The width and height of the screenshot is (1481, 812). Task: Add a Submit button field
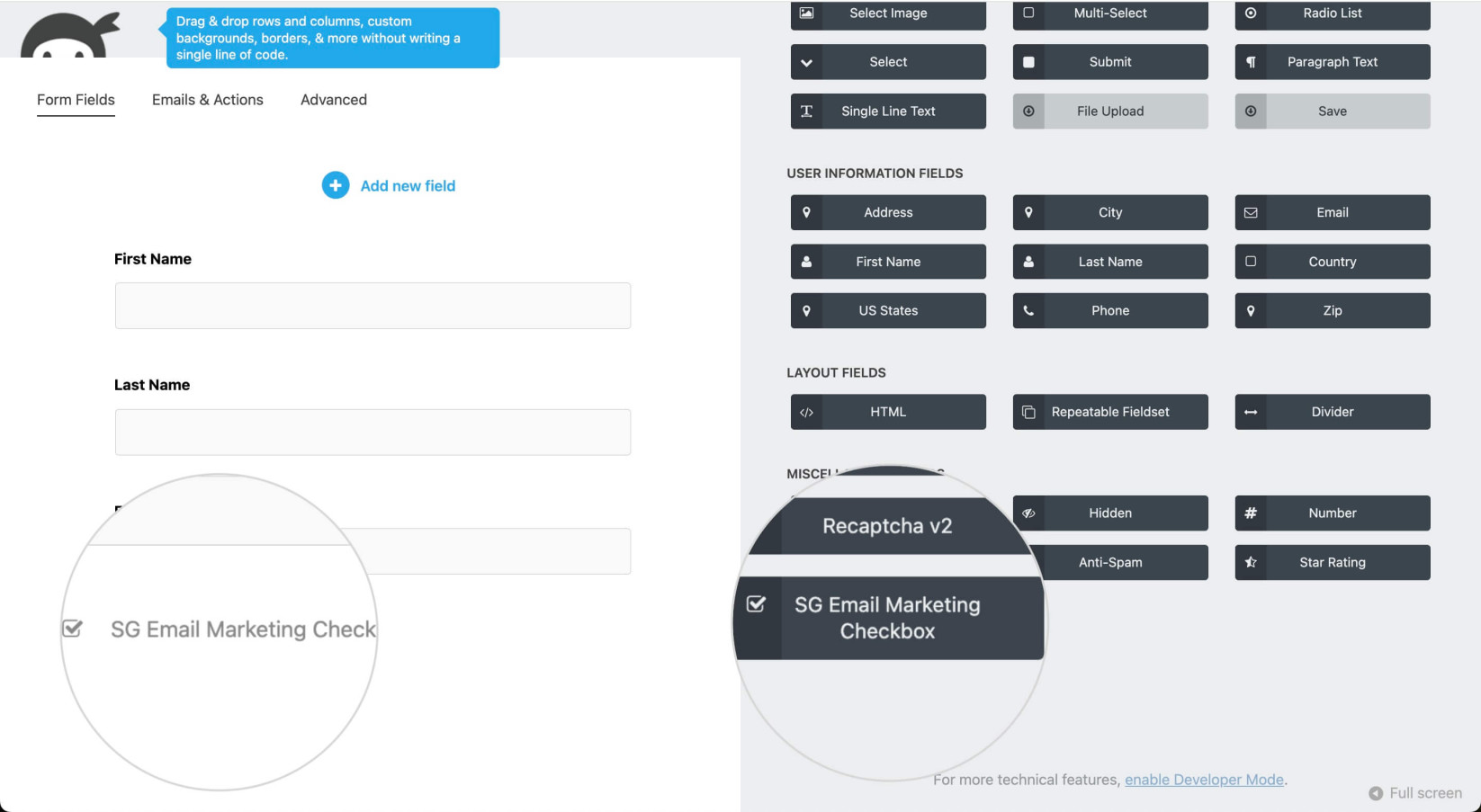tap(1110, 62)
